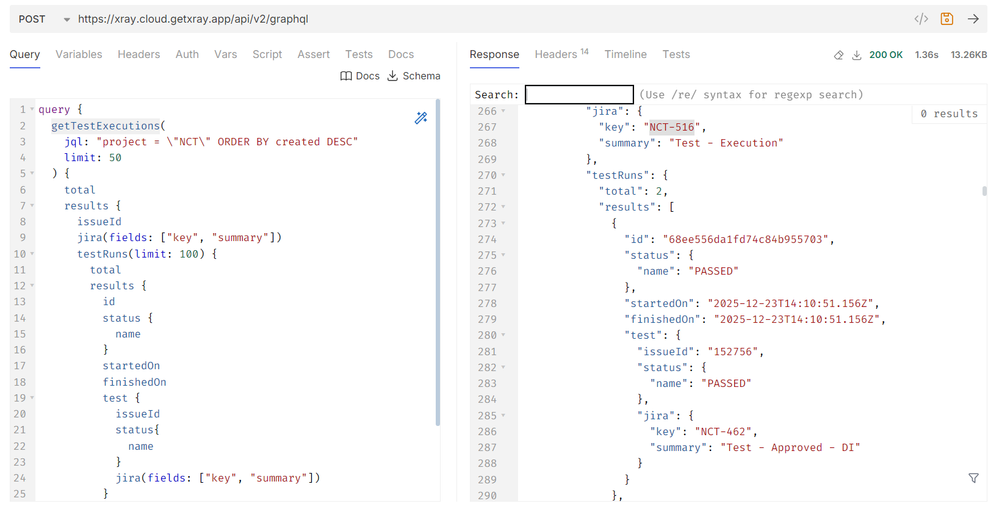
Task: Open the response filter funnel icon
Action: [x=974, y=478]
